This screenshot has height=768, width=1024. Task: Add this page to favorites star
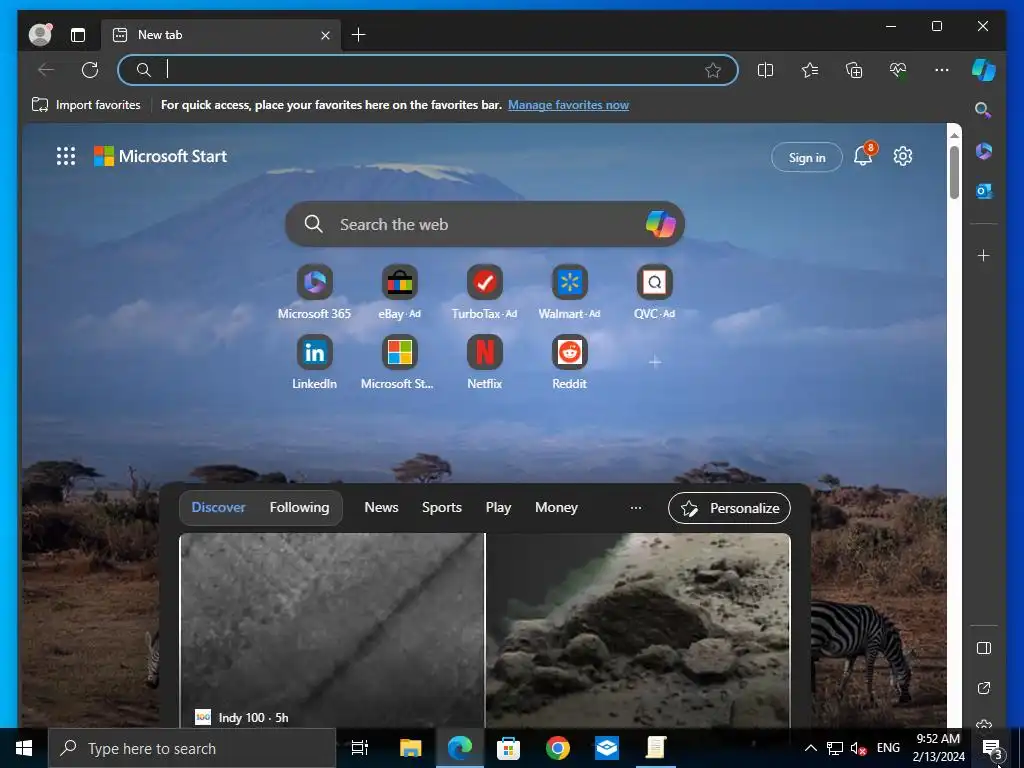click(x=712, y=70)
